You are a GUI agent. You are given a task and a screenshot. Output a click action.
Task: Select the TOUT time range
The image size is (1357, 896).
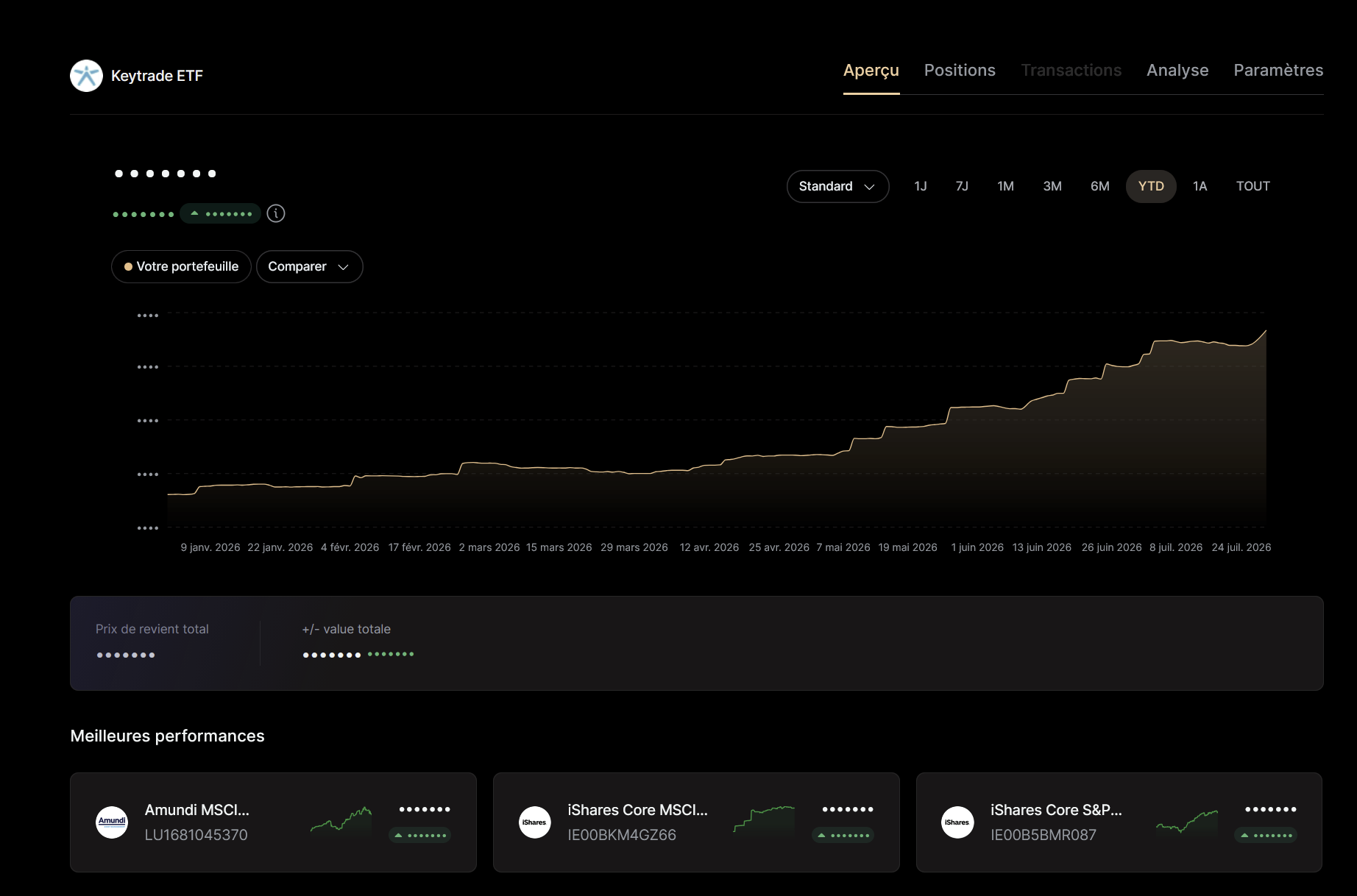(x=1253, y=186)
